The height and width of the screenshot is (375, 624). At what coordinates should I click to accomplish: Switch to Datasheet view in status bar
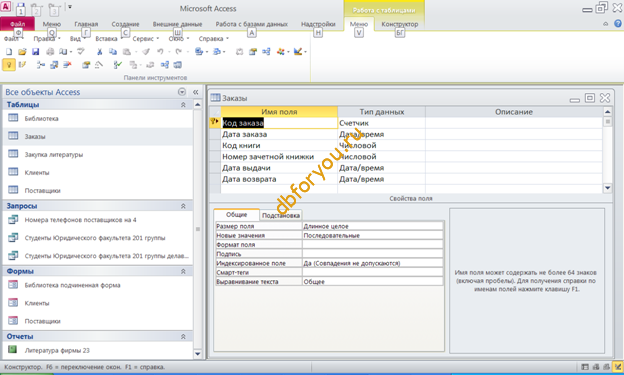(x=585, y=367)
